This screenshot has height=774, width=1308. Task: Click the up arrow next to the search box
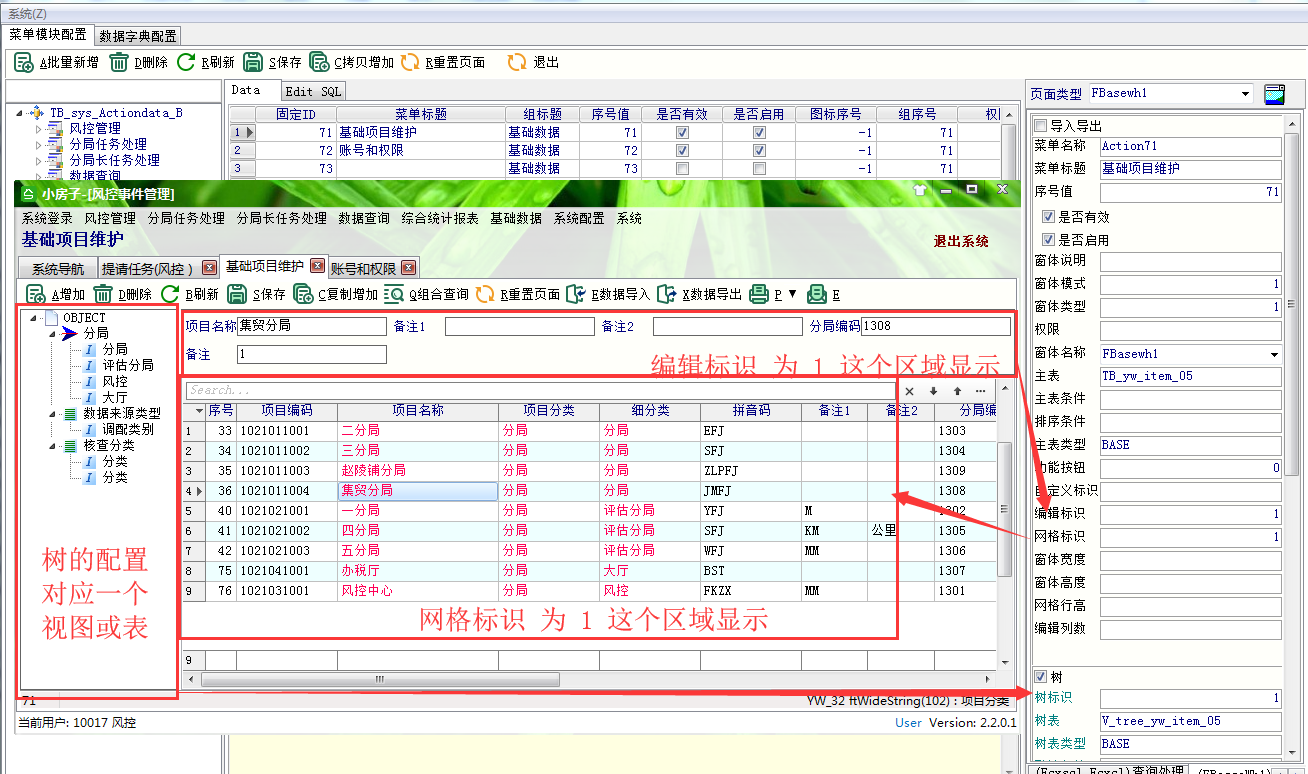point(957,391)
